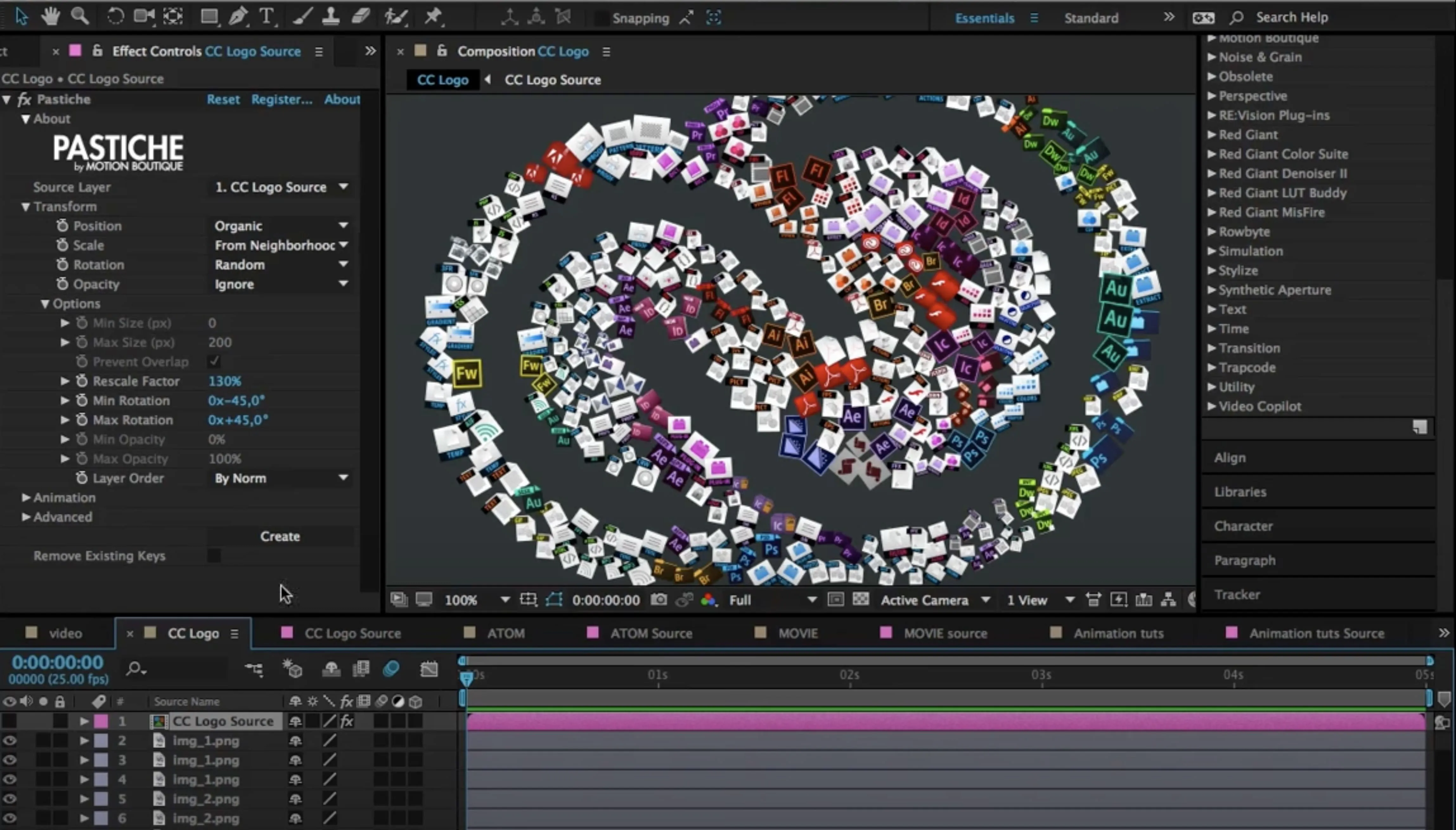This screenshot has height=830, width=1456.
Task: Select the Roto Brush tool
Action: click(x=396, y=16)
